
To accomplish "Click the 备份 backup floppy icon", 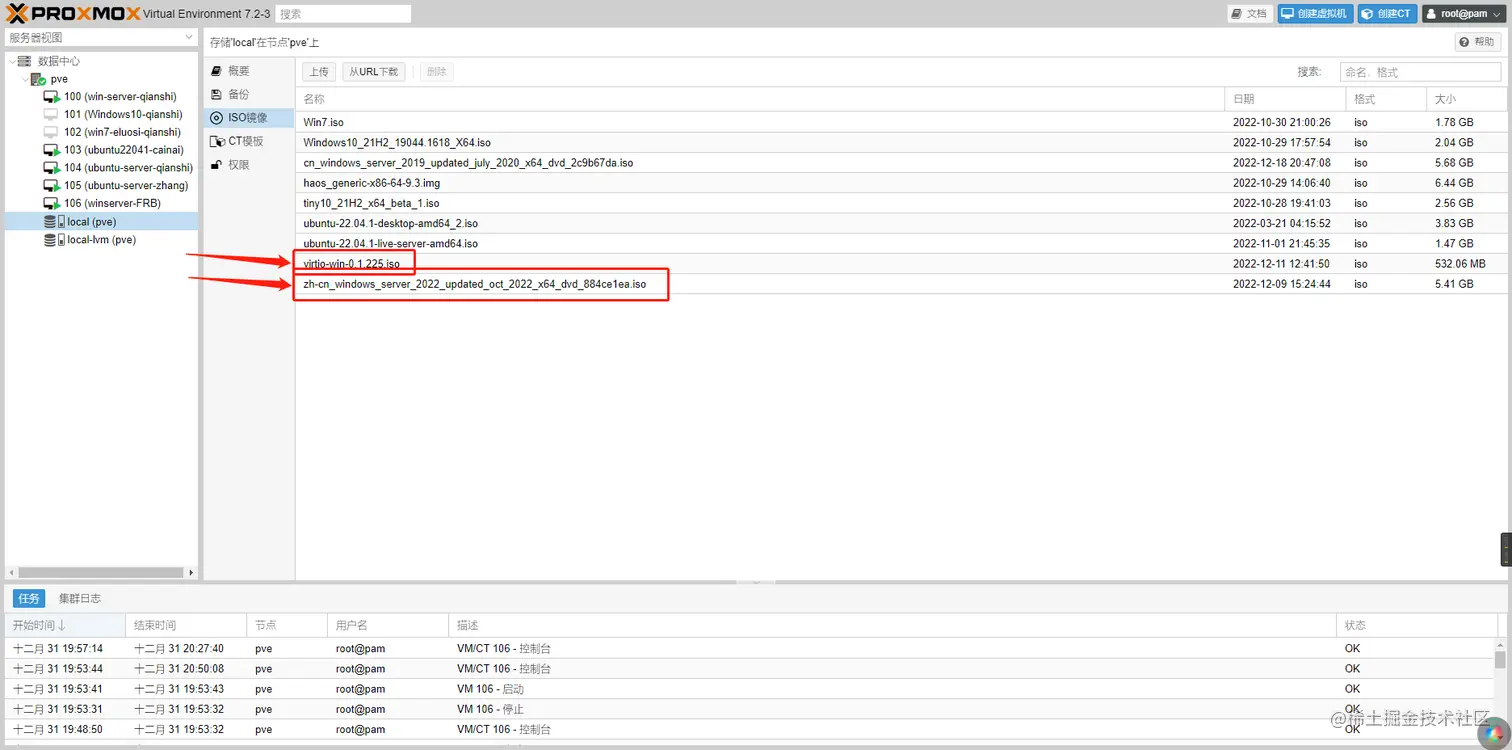I will point(217,94).
